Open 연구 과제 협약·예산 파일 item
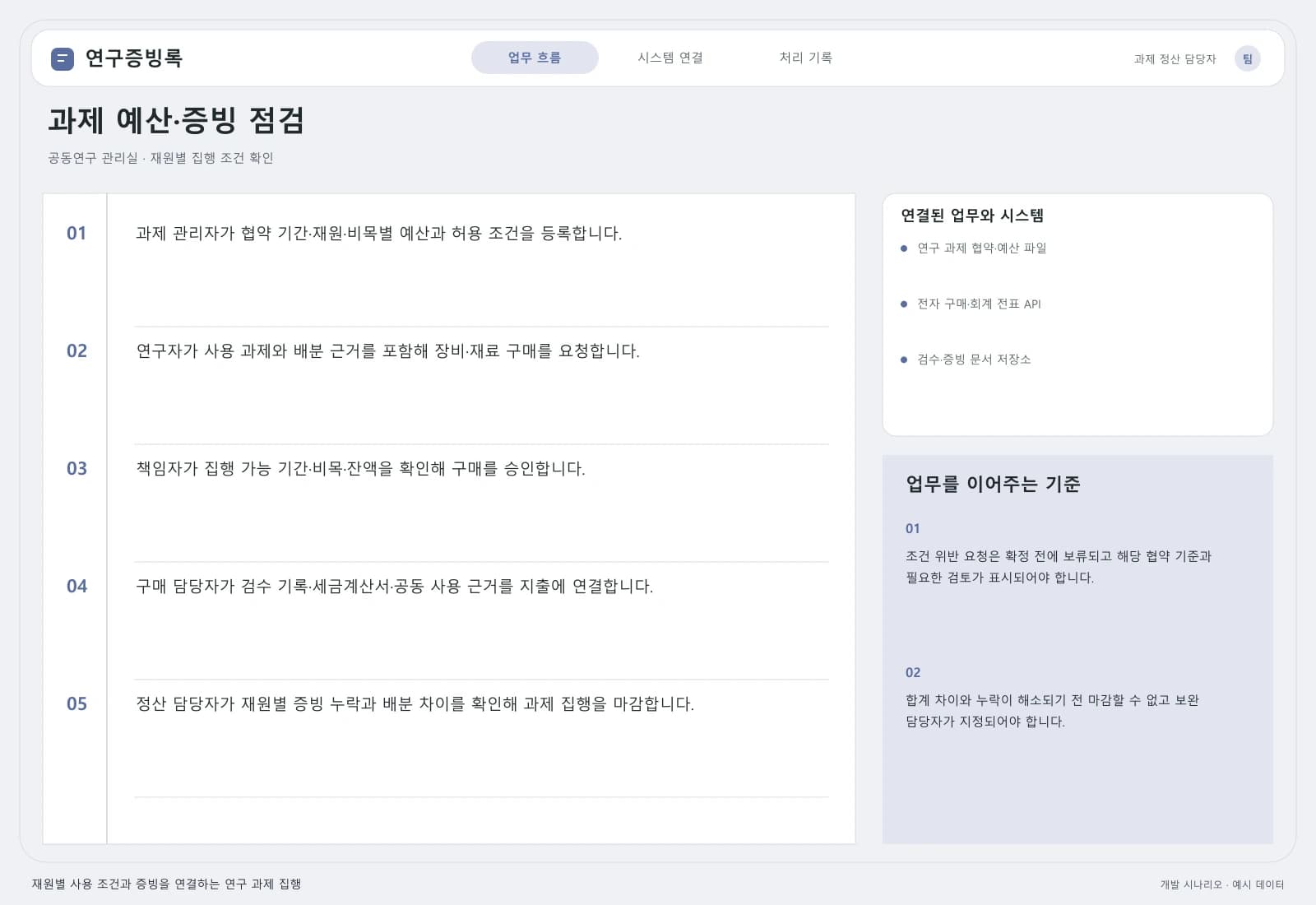This screenshot has width=1316, height=905. 981,248
